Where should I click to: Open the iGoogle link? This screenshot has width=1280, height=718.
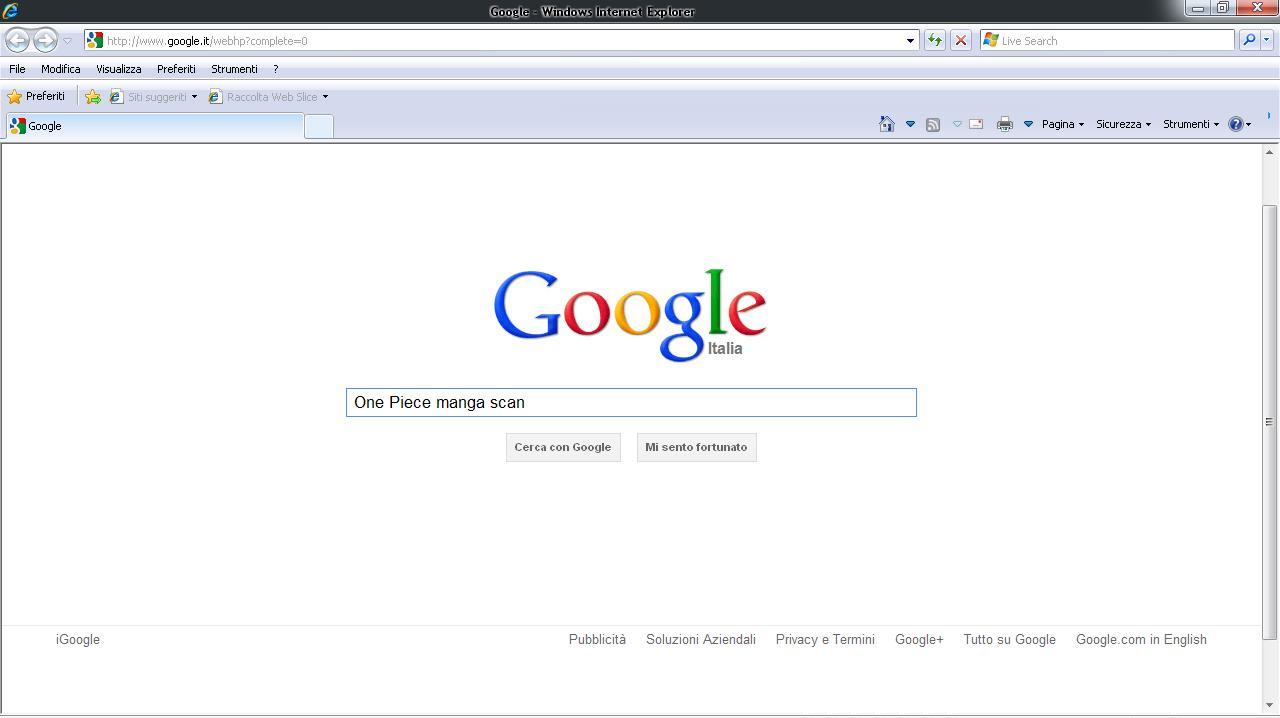pos(78,639)
